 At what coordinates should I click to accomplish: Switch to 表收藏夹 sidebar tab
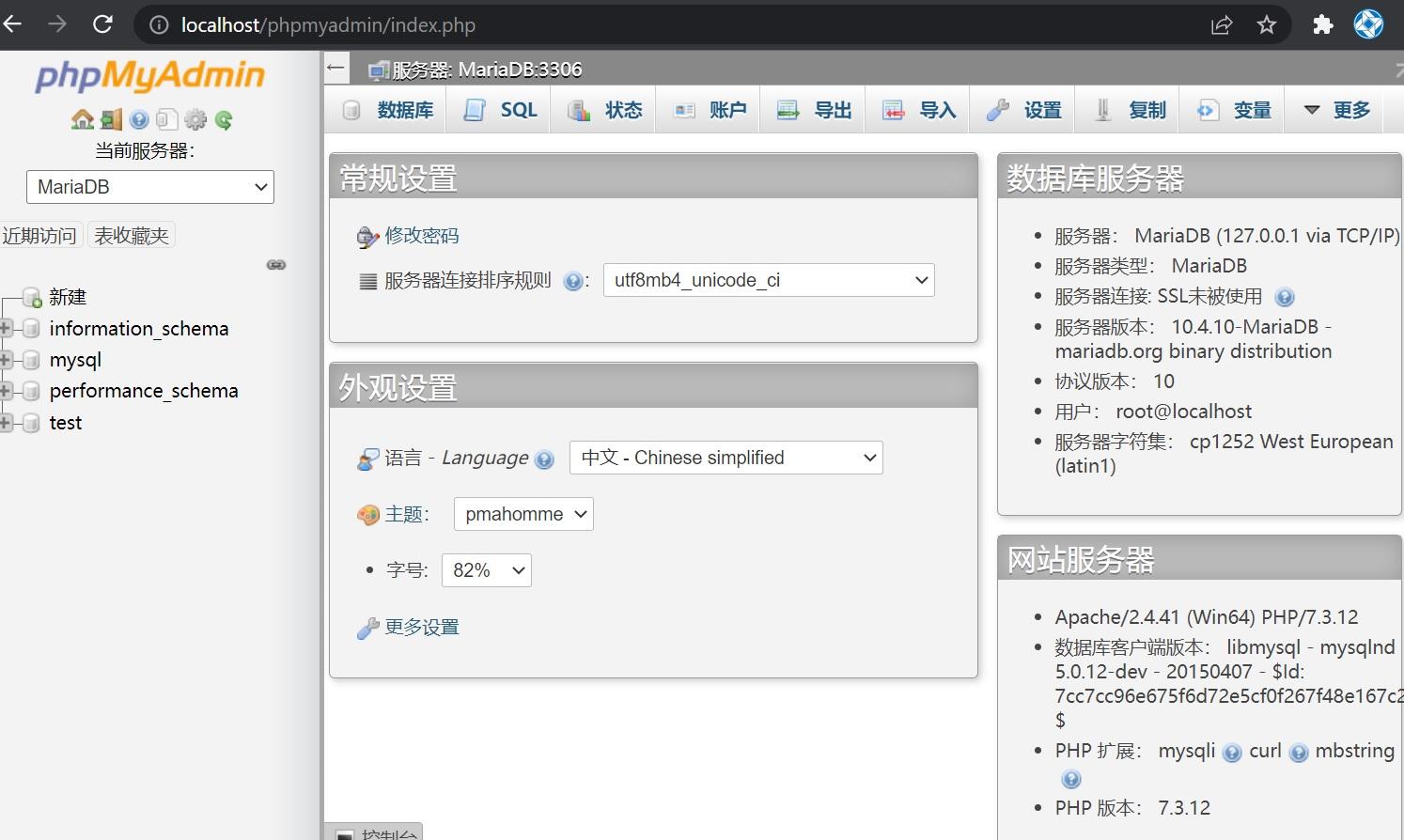[x=132, y=236]
